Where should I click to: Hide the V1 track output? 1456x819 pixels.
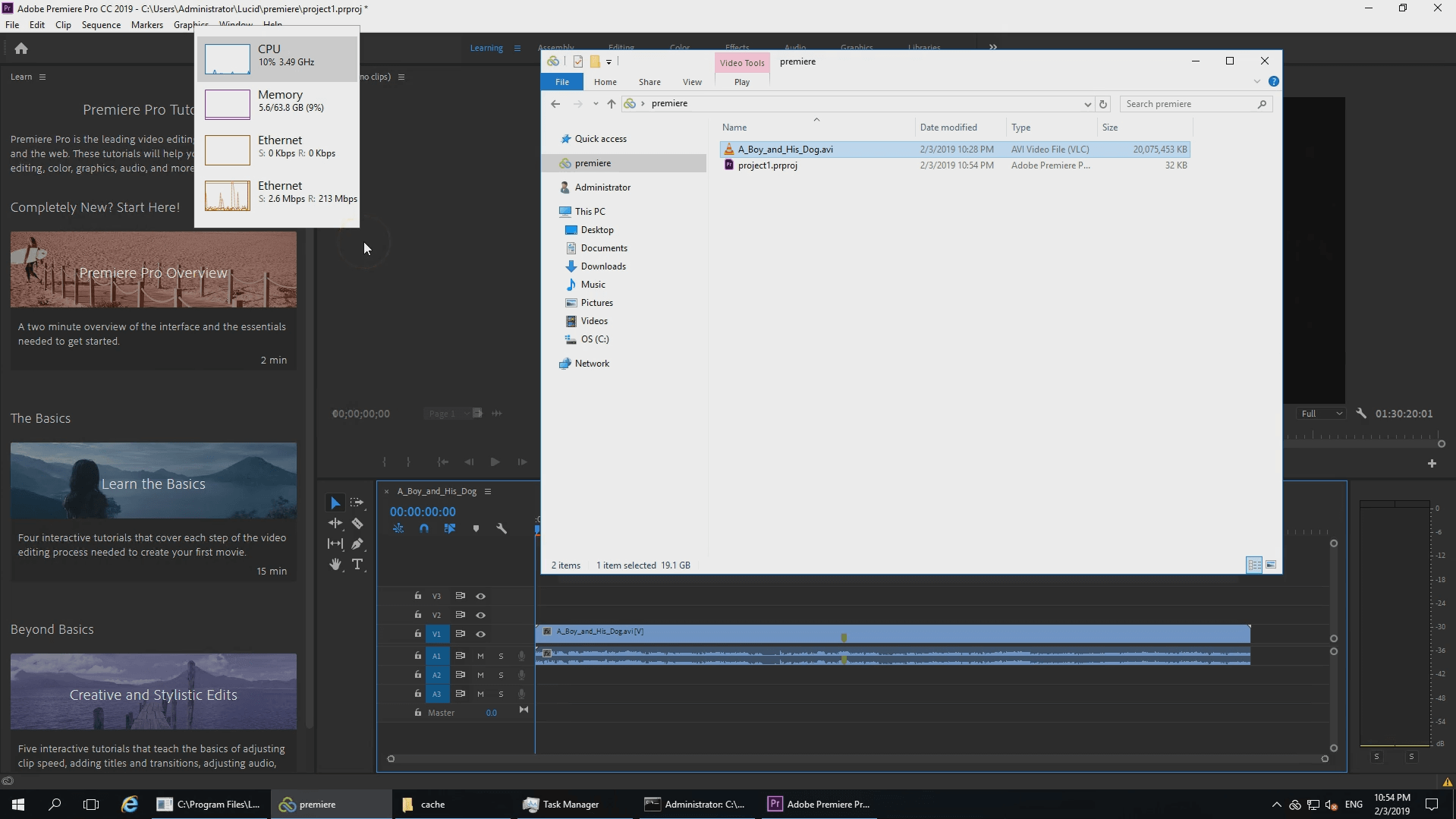click(x=480, y=634)
